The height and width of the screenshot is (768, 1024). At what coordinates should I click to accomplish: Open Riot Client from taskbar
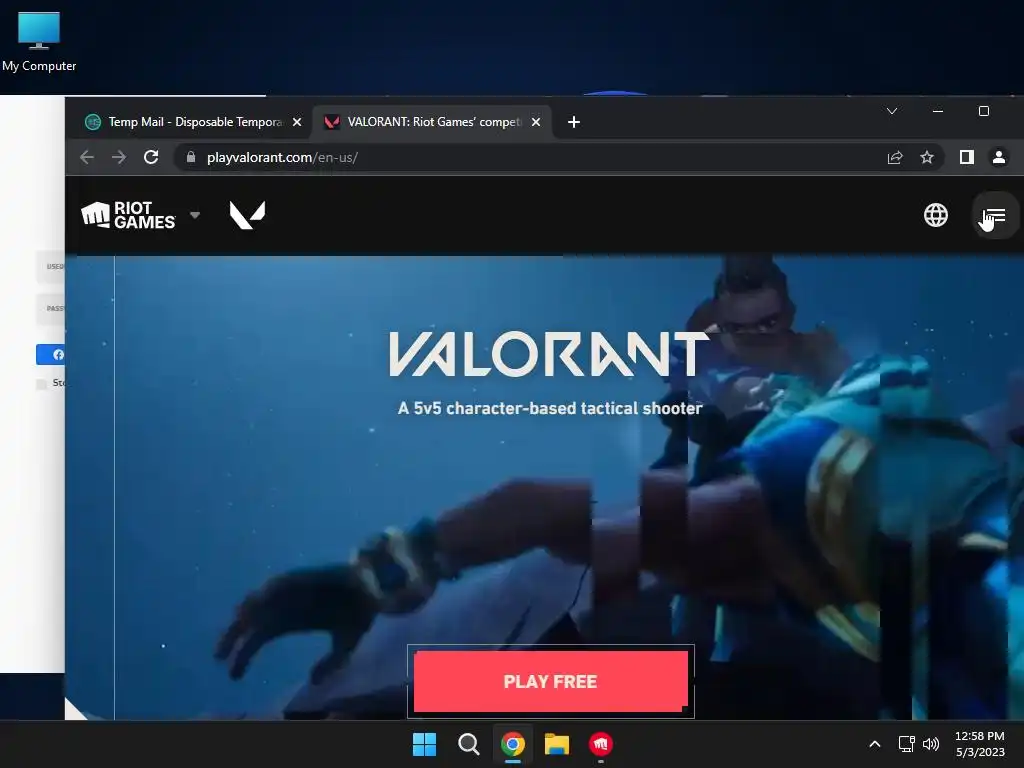click(x=601, y=744)
